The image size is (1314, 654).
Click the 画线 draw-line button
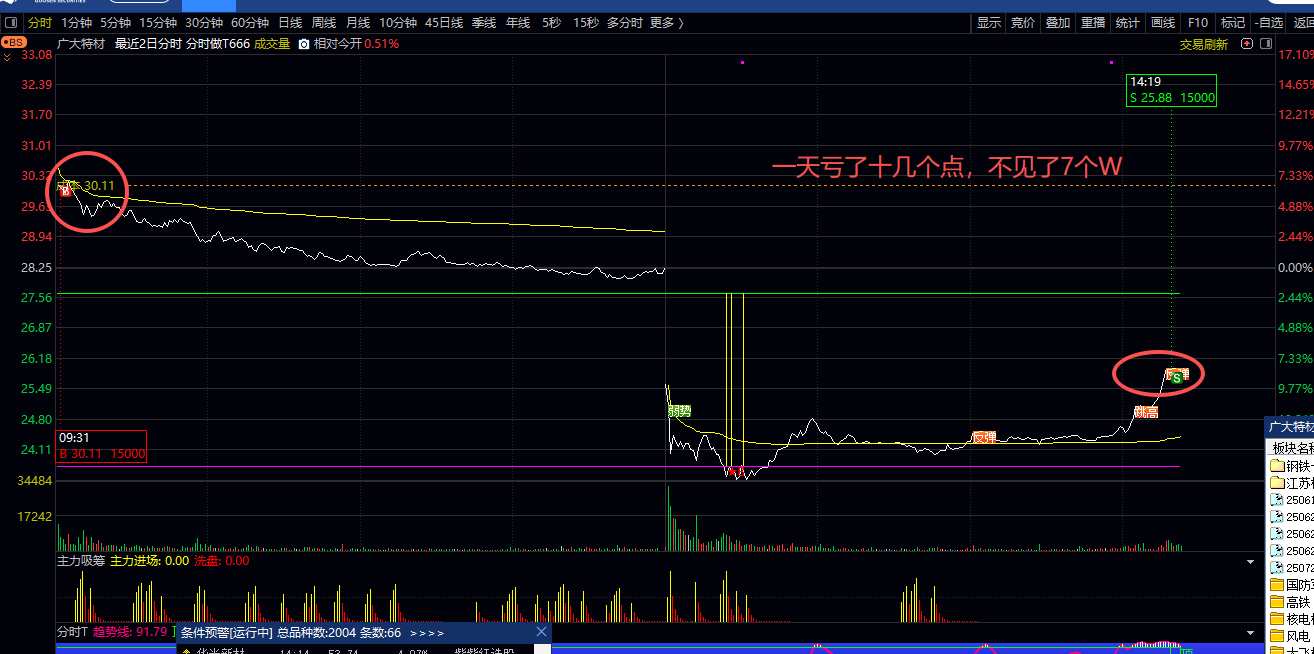point(1163,22)
